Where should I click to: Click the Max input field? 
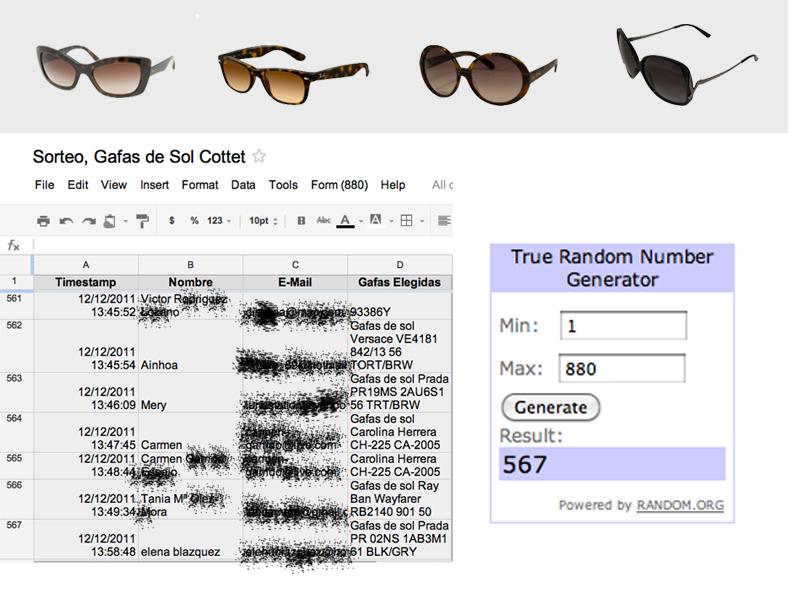pos(622,368)
